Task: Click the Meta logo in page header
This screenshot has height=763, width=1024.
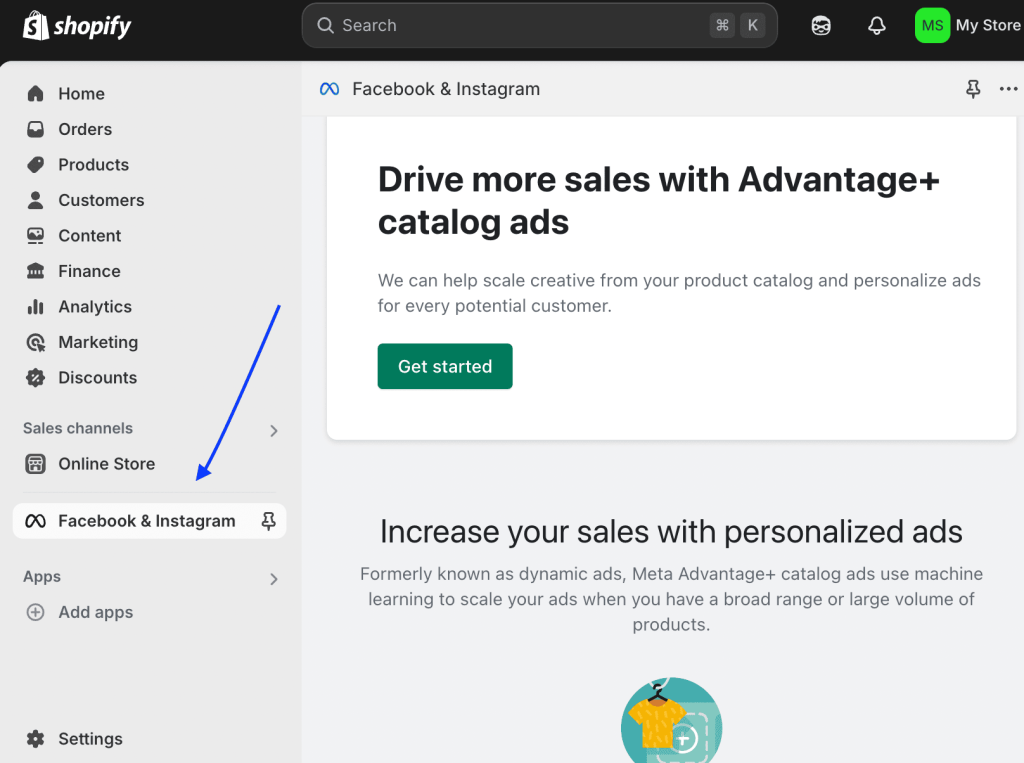Action: [329, 89]
